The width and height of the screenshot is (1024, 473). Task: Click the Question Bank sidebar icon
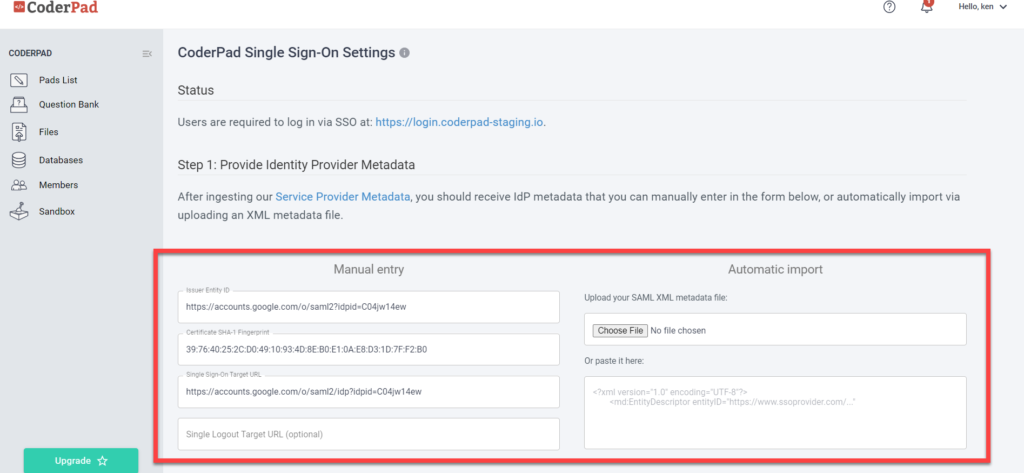click(19, 105)
